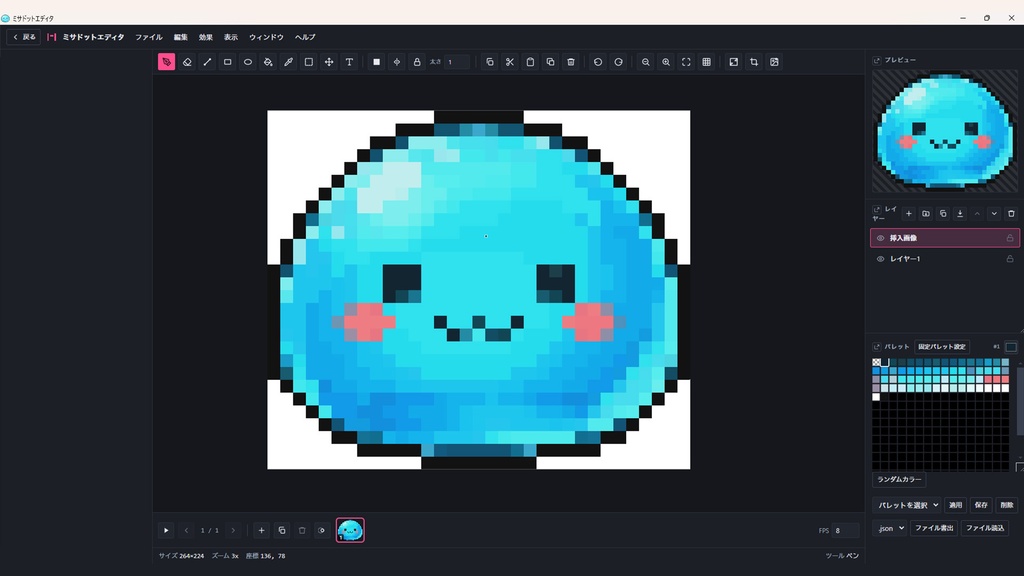Click the insert image icon

point(774,62)
